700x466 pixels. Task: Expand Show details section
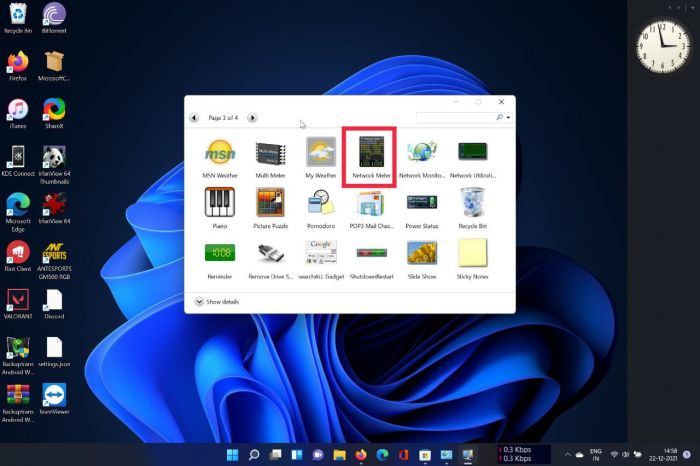[217, 302]
